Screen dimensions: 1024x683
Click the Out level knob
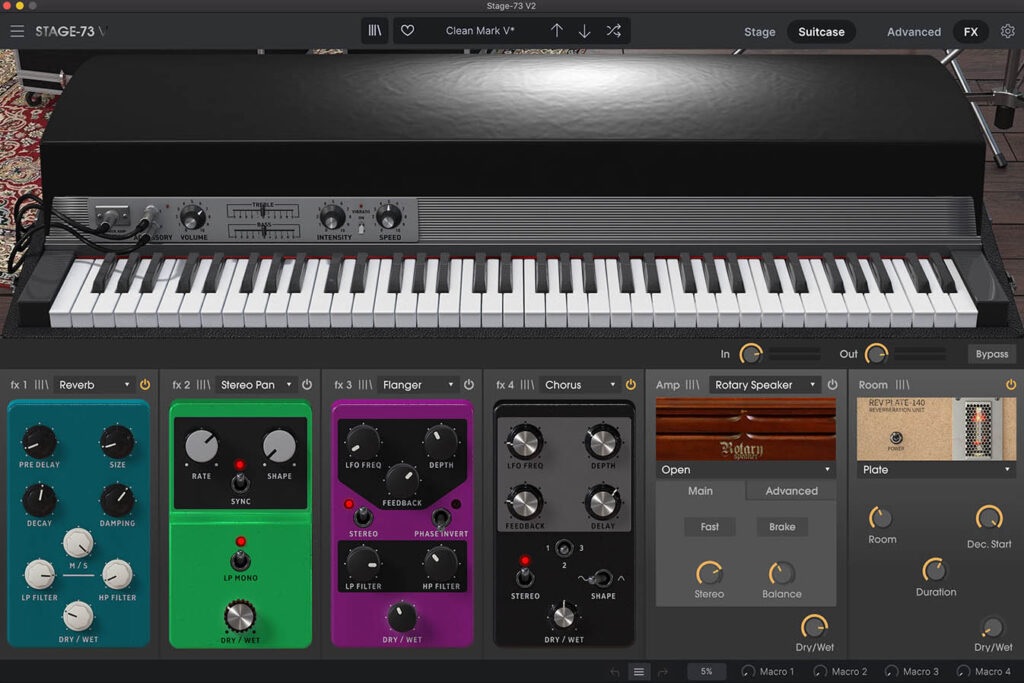(876, 354)
